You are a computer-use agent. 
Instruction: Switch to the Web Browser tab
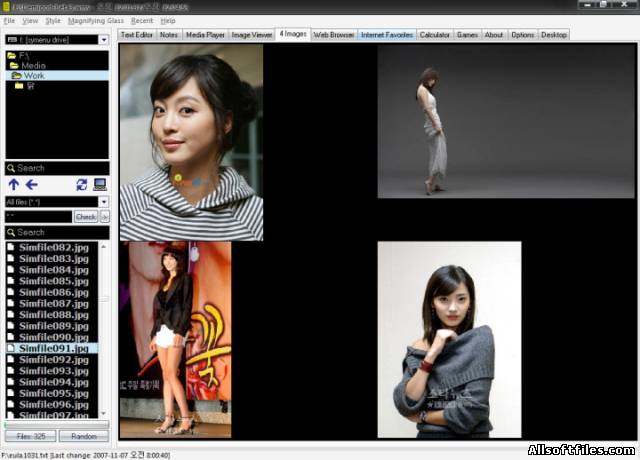[x=334, y=35]
